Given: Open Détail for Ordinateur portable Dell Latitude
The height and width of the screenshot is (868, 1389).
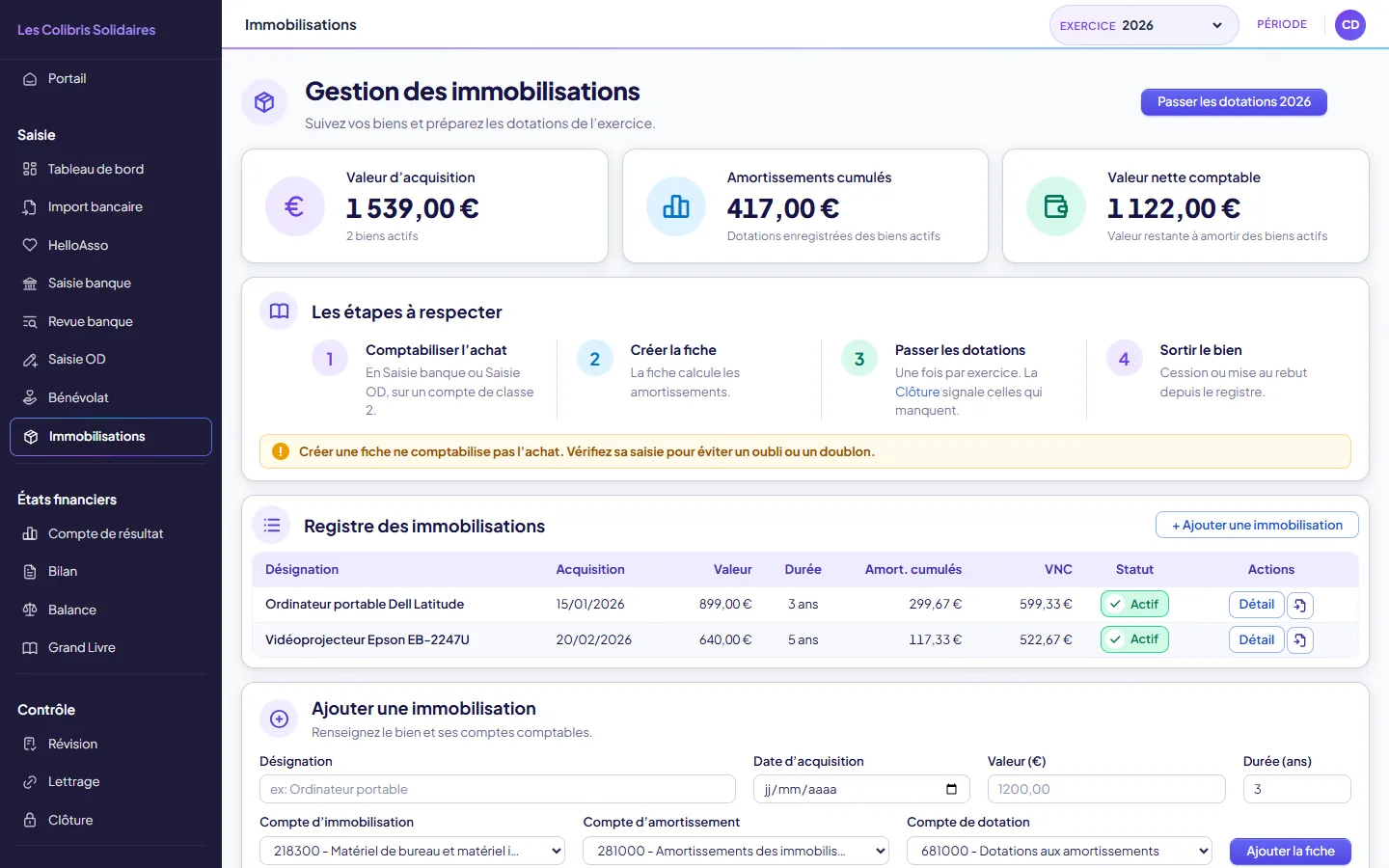Looking at the screenshot, I should pos(1257,605).
